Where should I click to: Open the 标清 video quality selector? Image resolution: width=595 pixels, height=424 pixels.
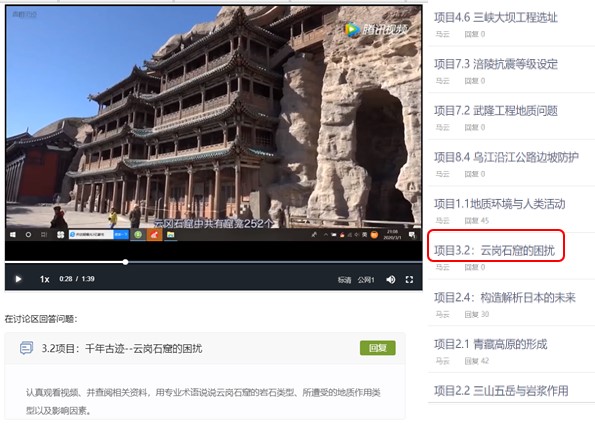click(344, 280)
